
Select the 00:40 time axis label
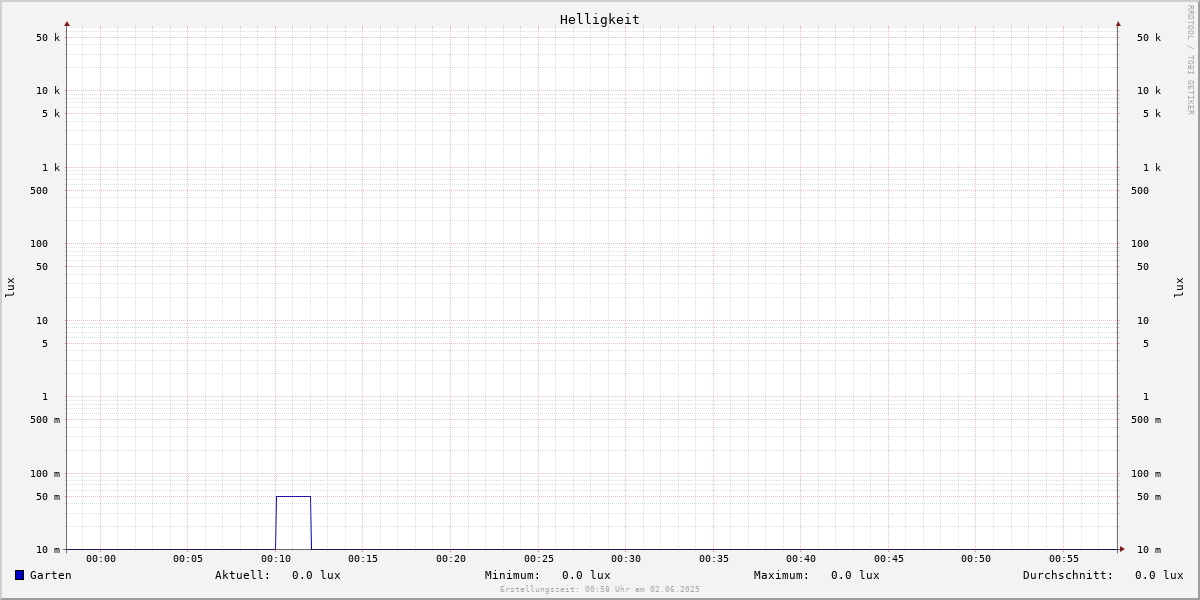[801, 559]
